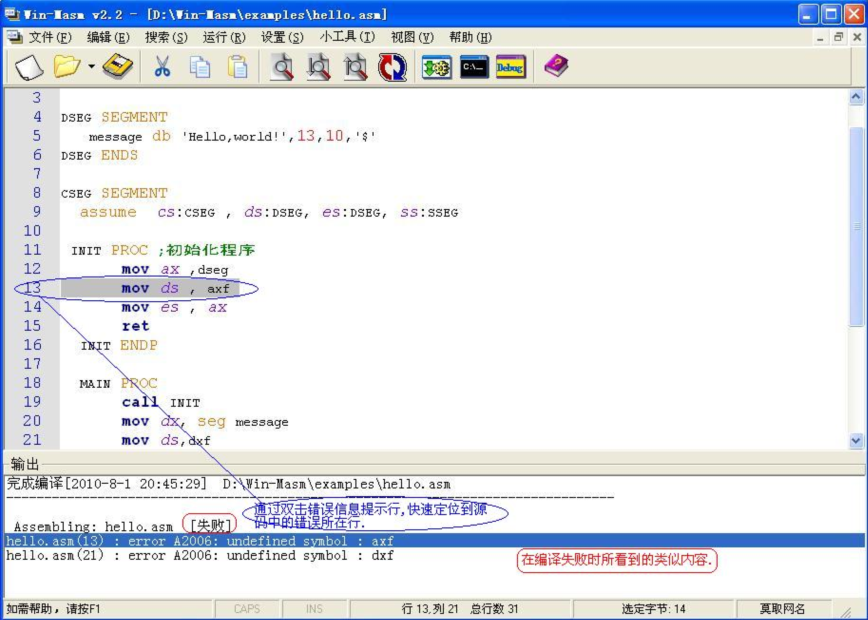Open the C:\ command prompt icon

[x=474, y=67]
